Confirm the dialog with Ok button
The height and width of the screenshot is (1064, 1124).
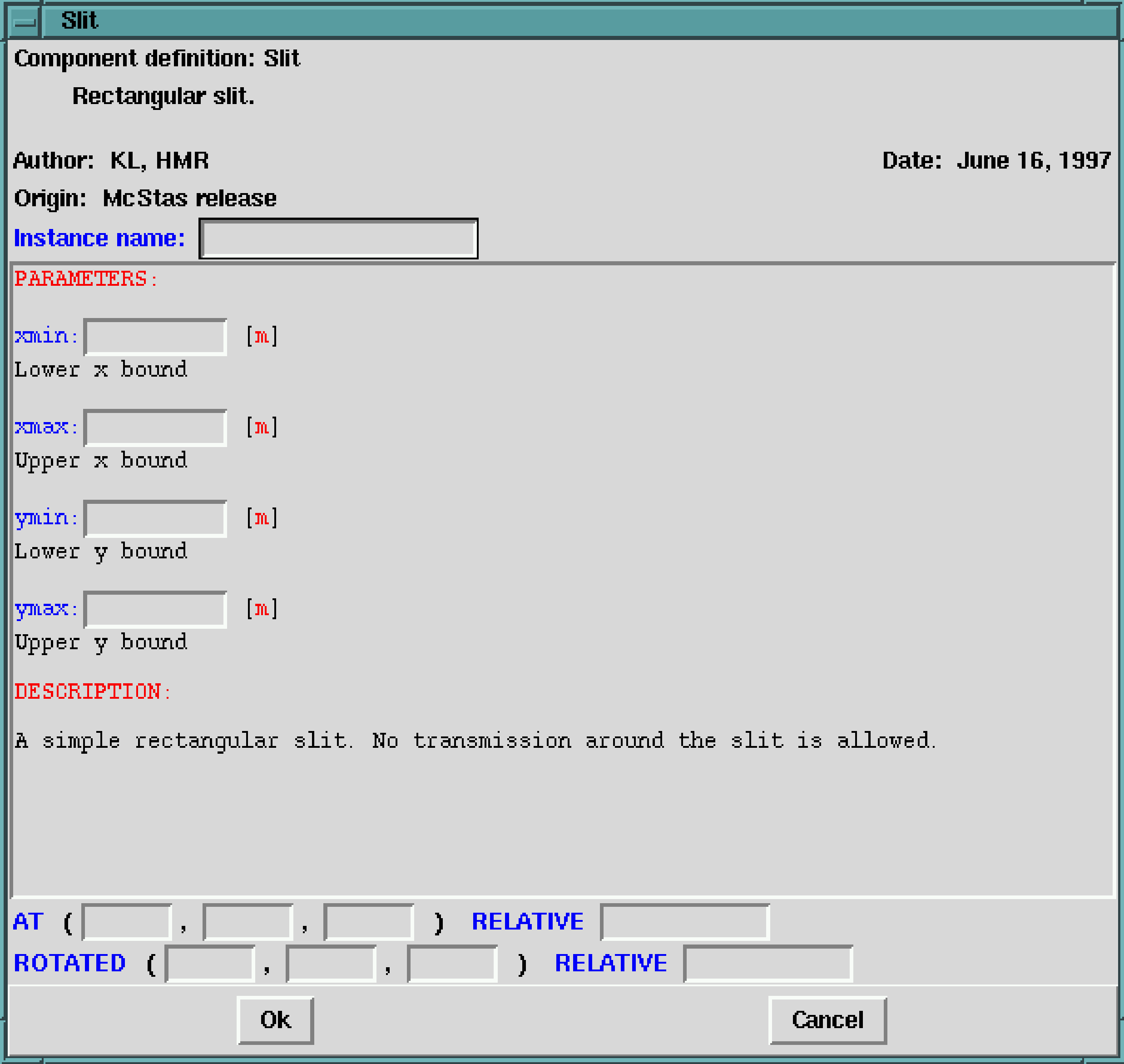(276, 1020)
